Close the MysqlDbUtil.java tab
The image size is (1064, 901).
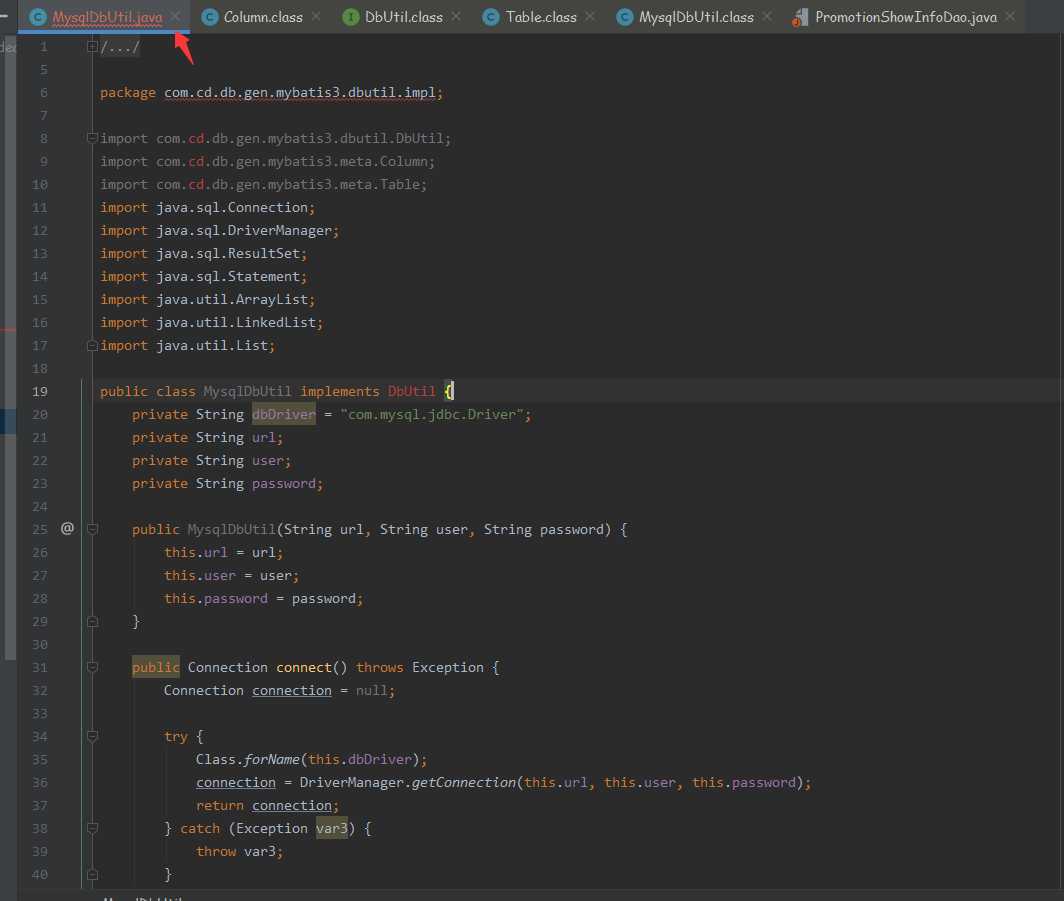(x=176, y=16)
